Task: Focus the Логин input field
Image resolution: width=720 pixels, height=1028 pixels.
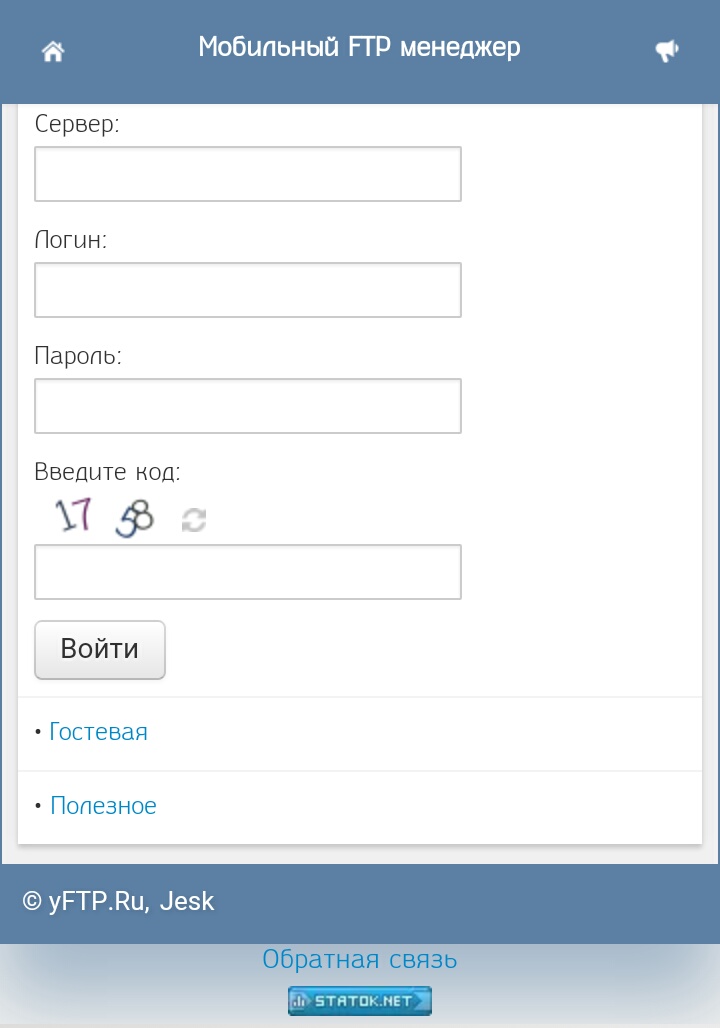Action: coord(248,290)
